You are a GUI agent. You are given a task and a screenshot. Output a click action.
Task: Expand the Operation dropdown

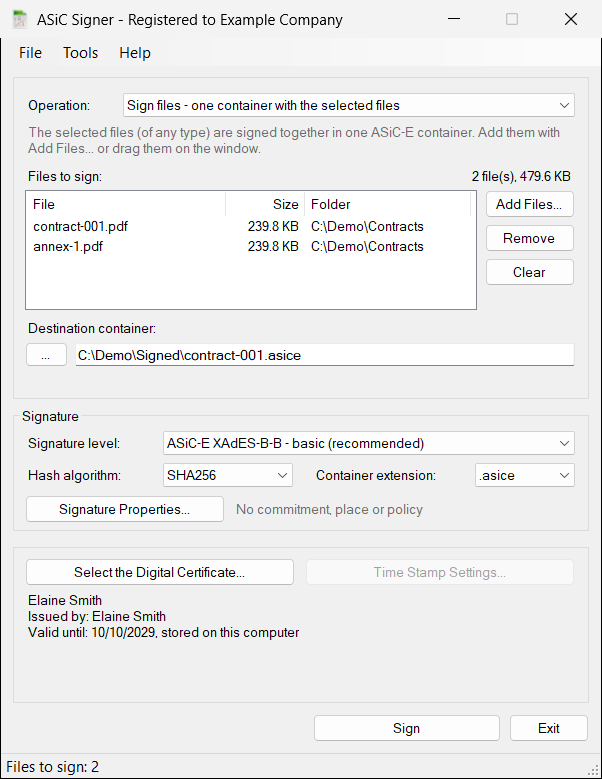click(x=349, y=105)
